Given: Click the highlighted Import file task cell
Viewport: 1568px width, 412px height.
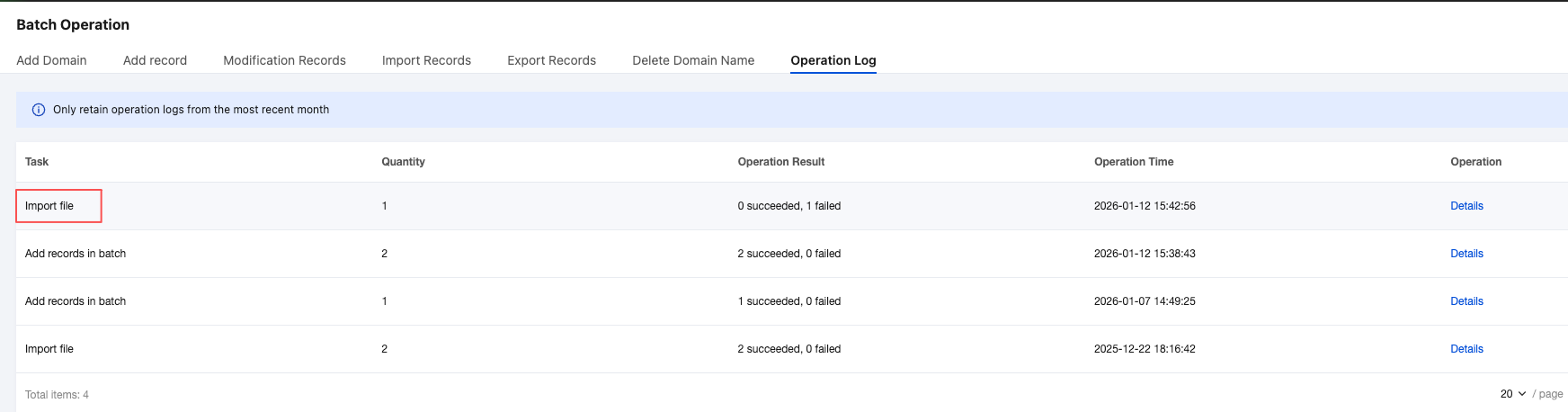Looking at the screenshot, I should point(49,206).
